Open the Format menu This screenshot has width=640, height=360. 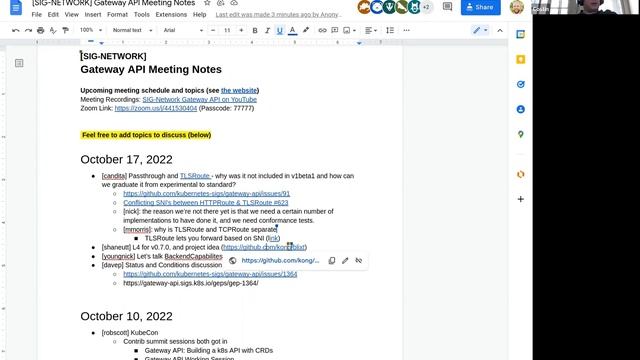click(x=118, y=14)
